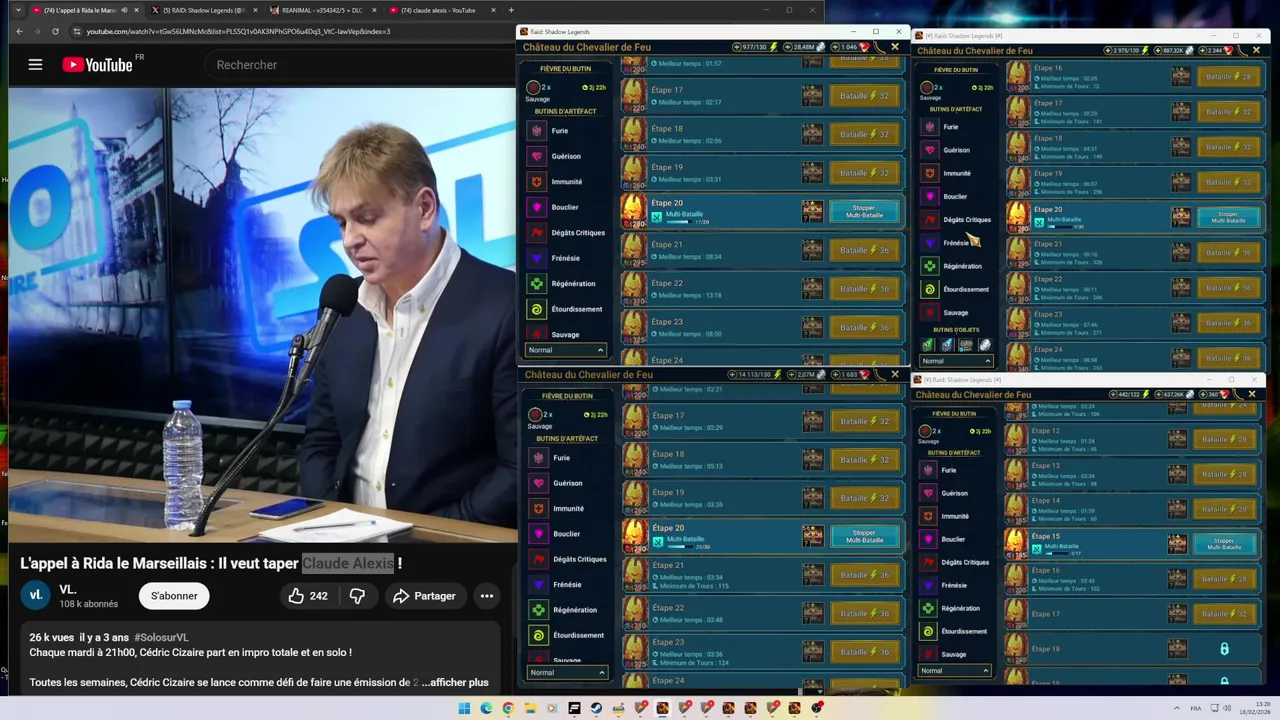Stop Multi-Bataille in top-right Raid window
This screenshot has height=720, width=1280.
click(1228, 217)
